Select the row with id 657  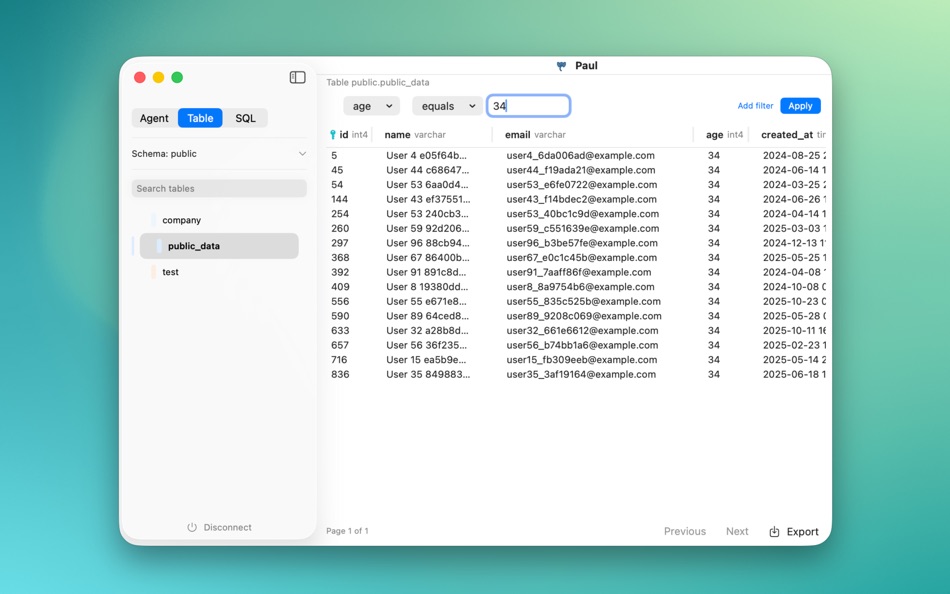click(x=576, y=345)
